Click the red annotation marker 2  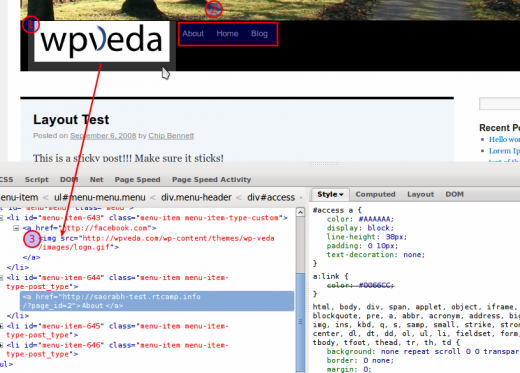(213, 9)
